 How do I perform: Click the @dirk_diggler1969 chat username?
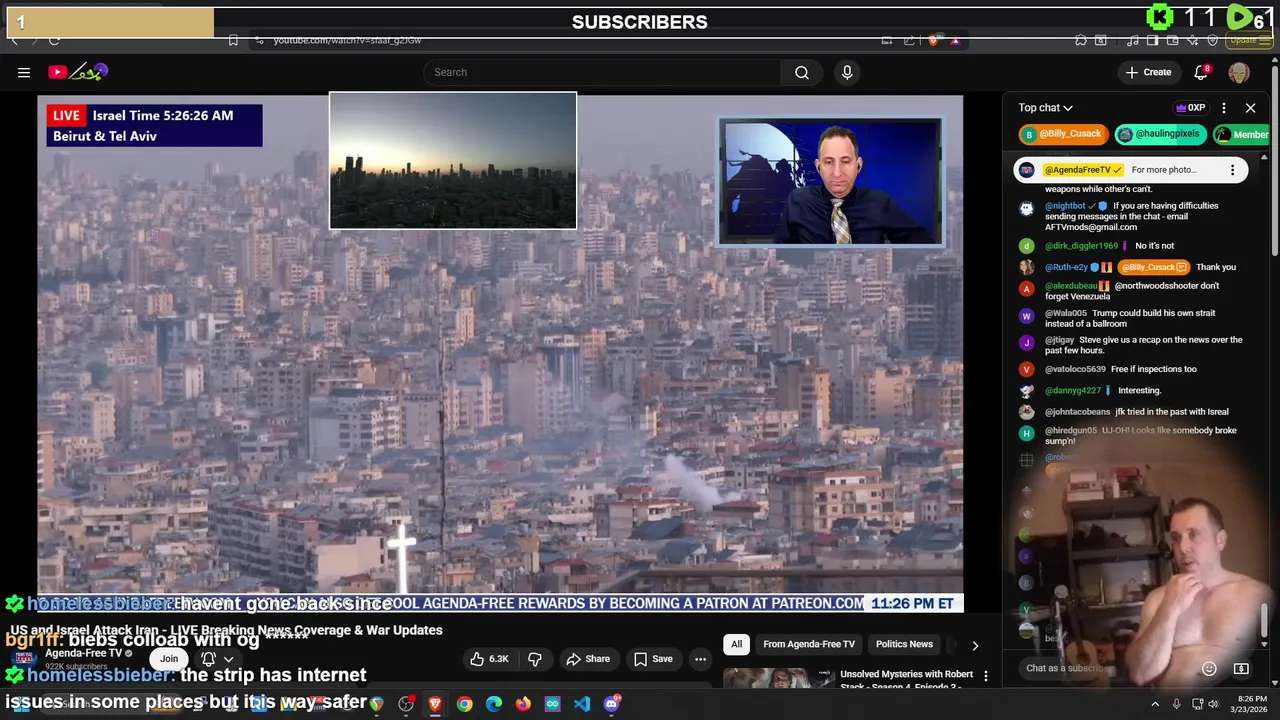(x=1081, y=246)
